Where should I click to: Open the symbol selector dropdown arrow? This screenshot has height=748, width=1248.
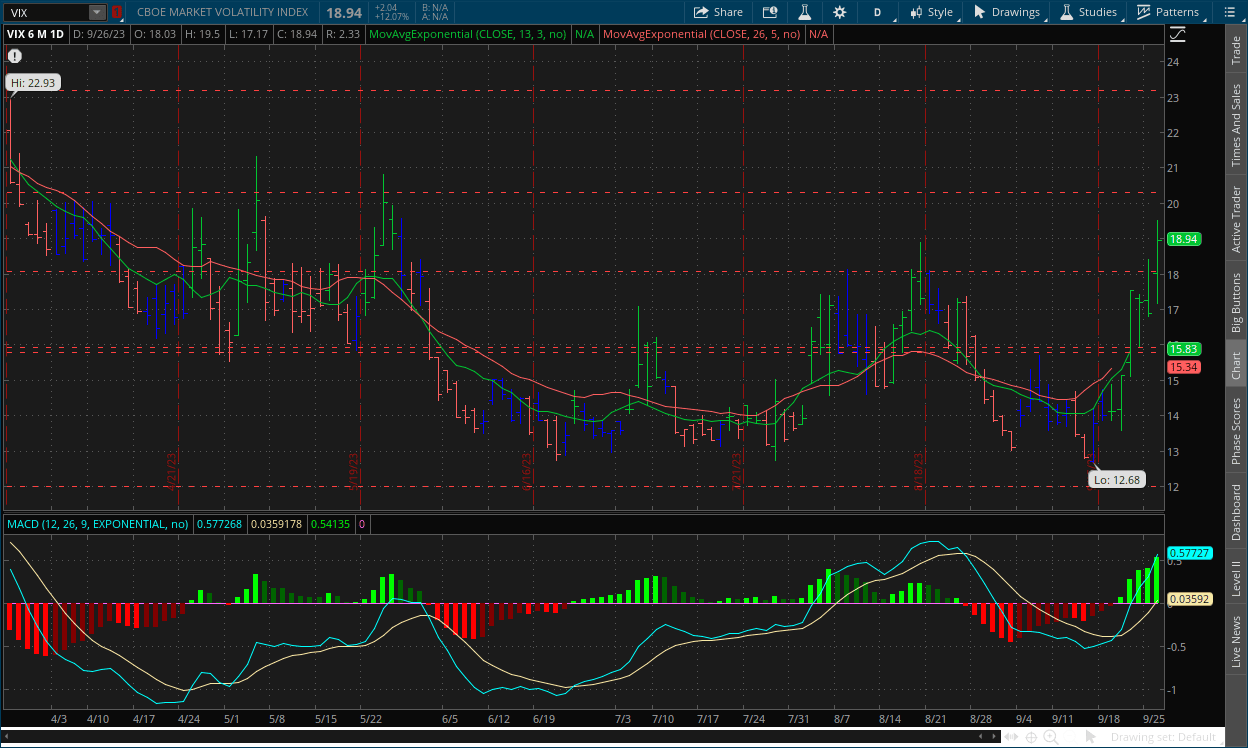coord(97,12)
